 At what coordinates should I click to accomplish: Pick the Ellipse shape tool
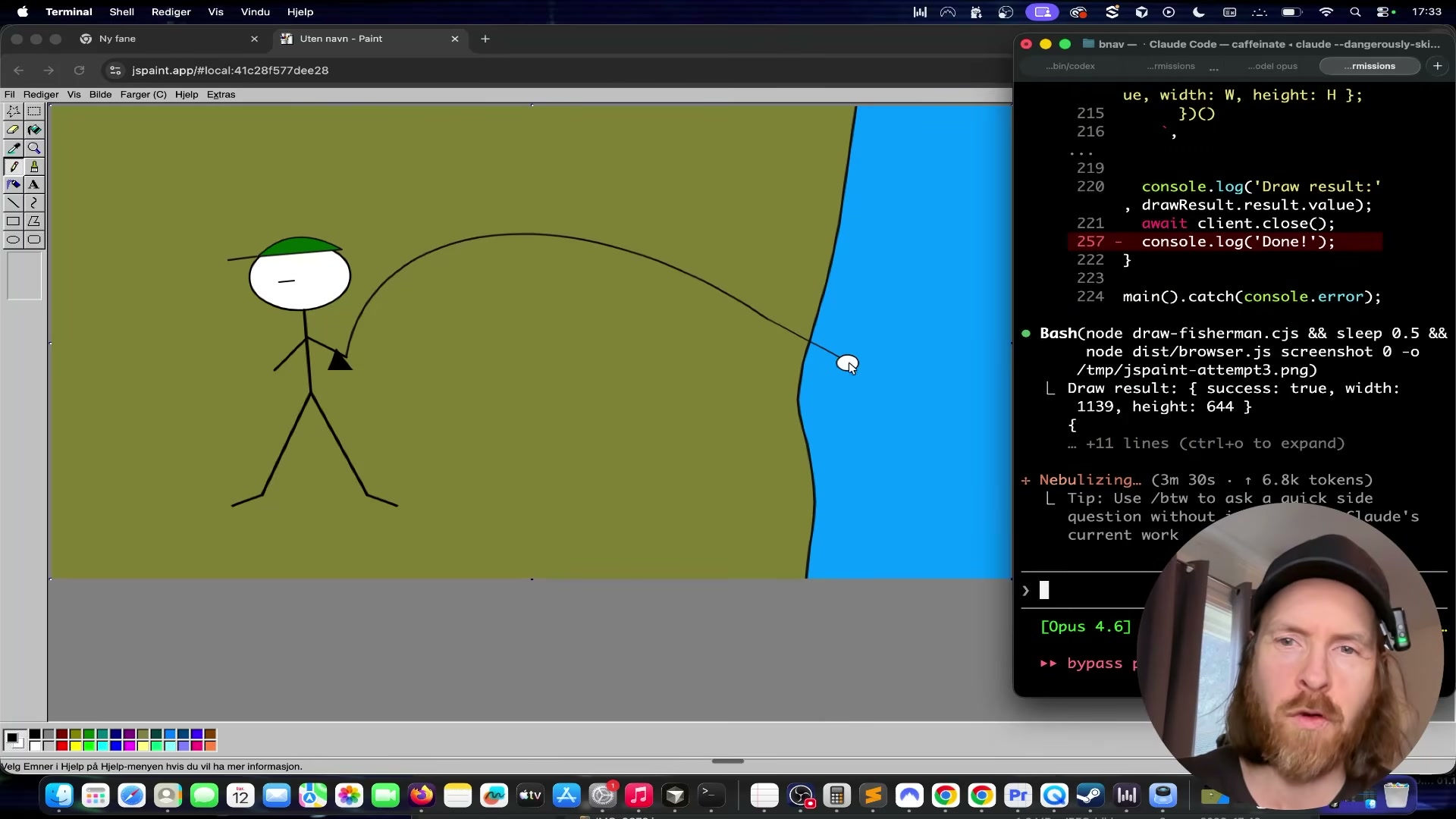click(14, 240)
